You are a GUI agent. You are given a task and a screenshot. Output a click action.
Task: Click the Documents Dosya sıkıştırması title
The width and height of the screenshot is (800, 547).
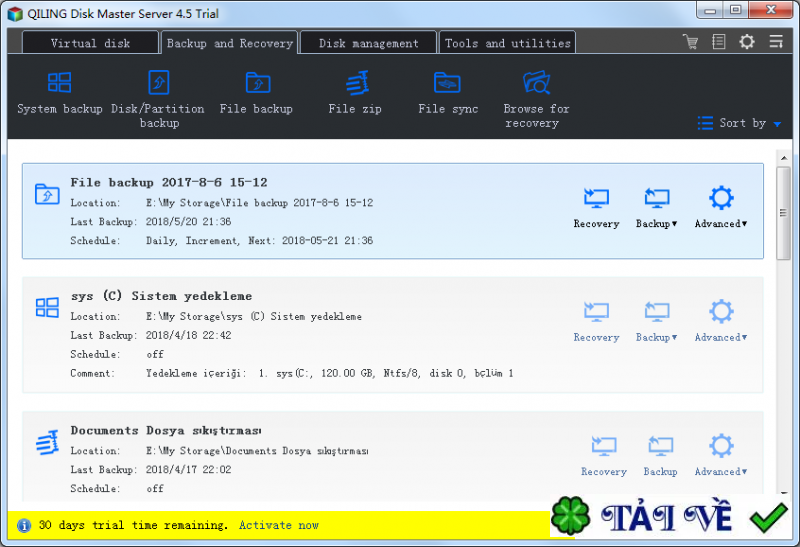point(166,431)
